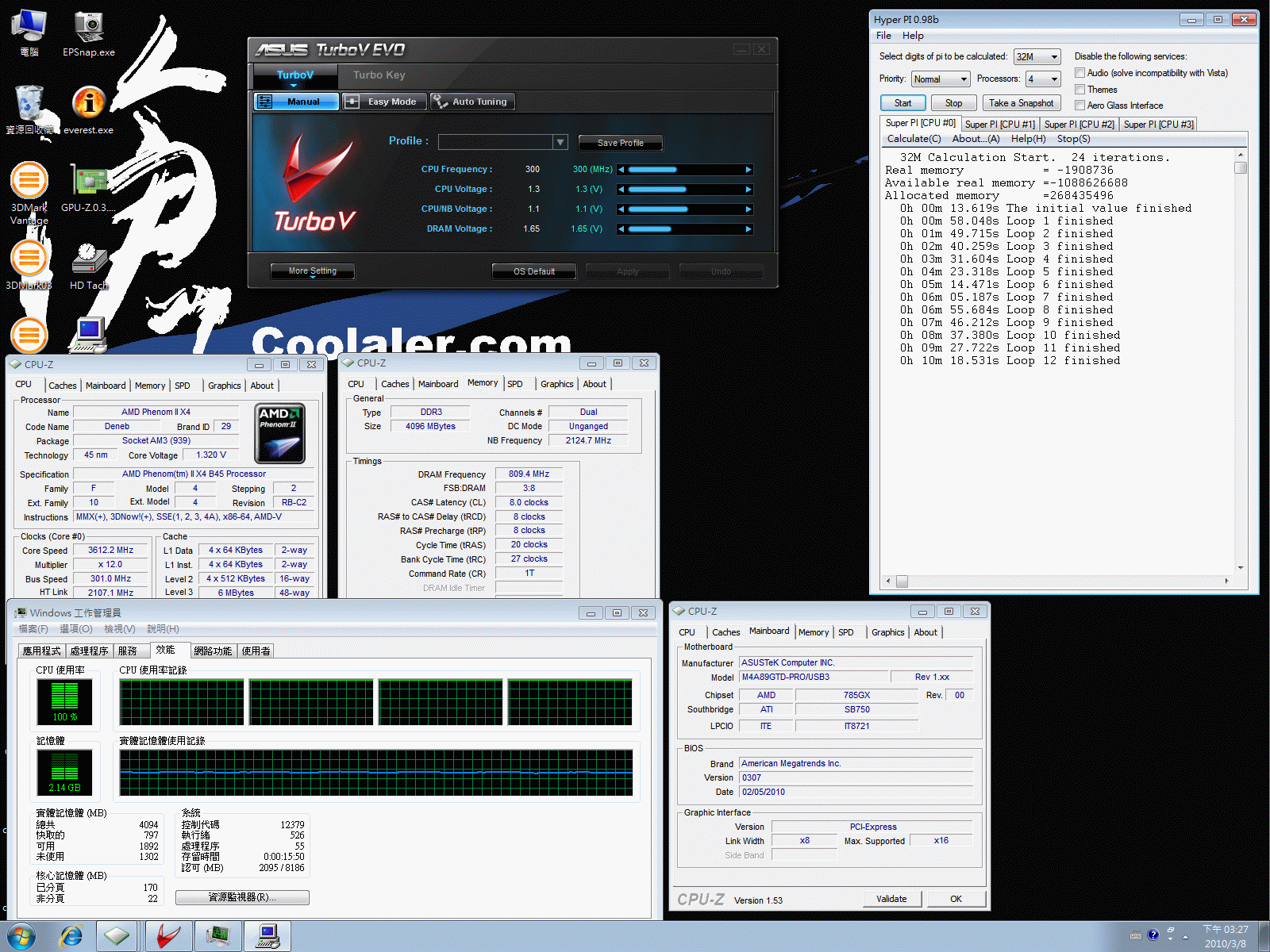Open Hyper PI Help menu

tap(913, 36)
